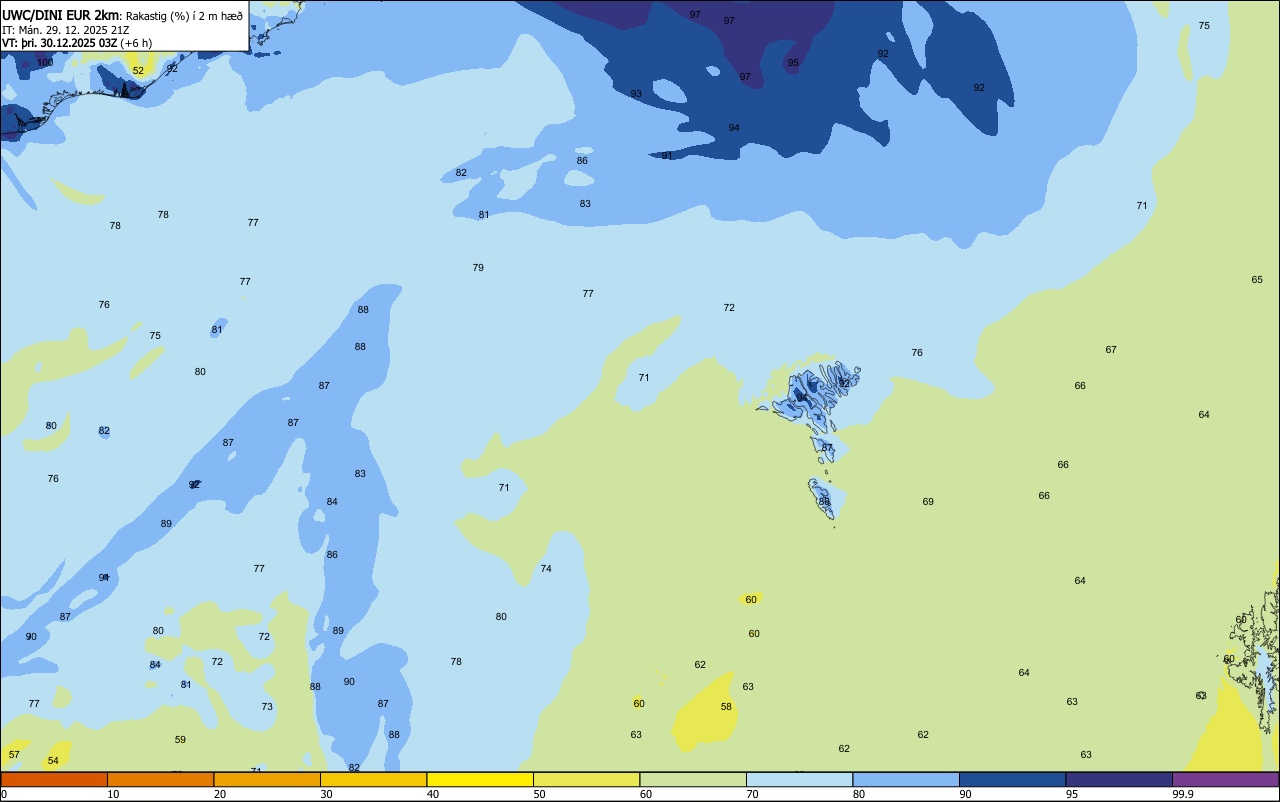Pick the 60–70 light green legend swatch
1280x802 pixels.
[693, 779]
